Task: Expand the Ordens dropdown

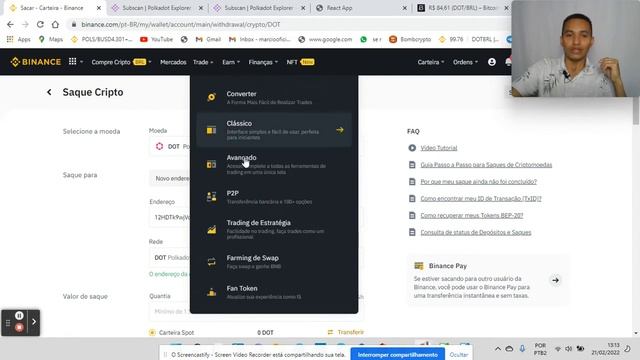Action: [x=465, y=62]
